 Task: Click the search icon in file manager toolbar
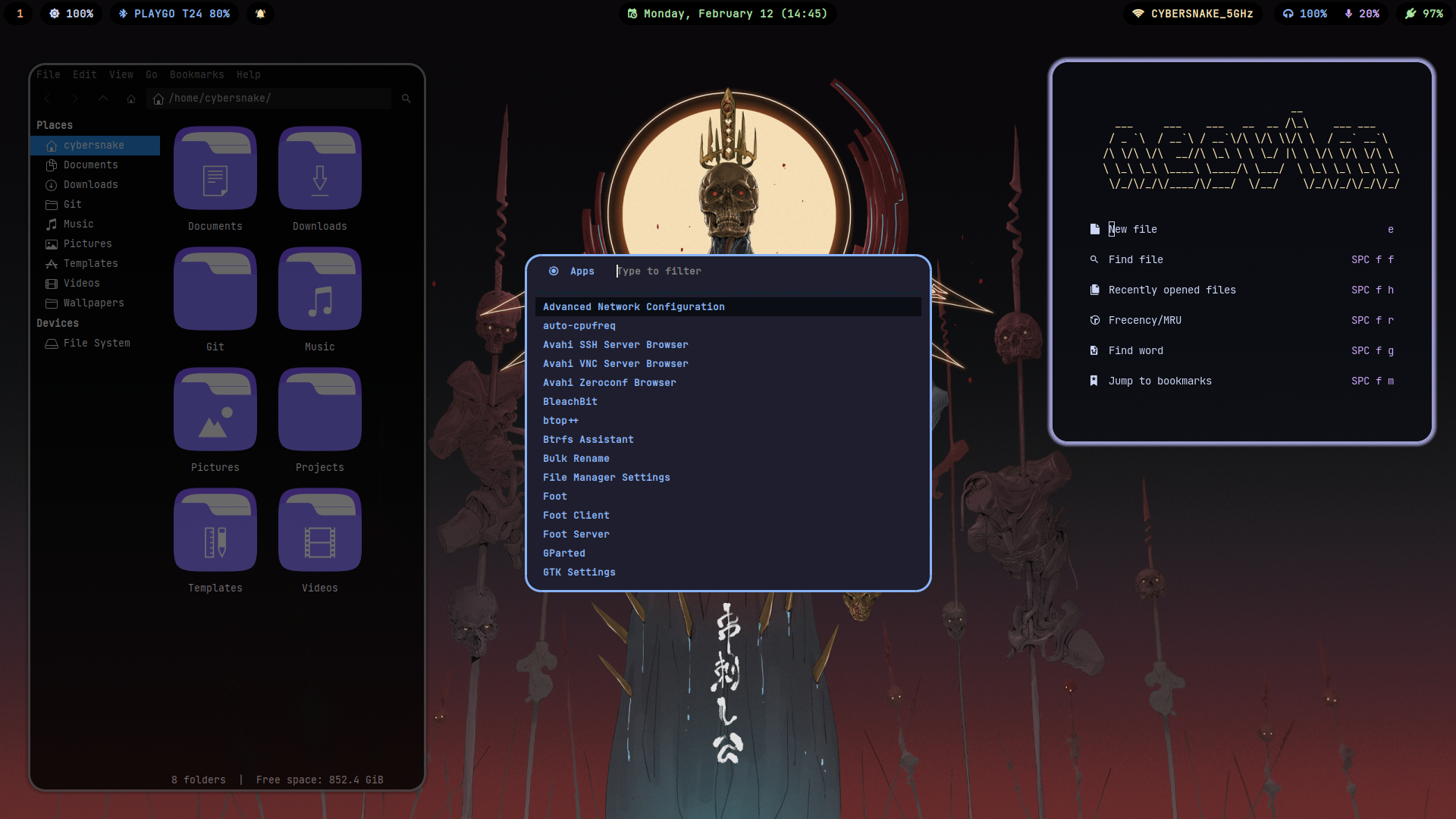pos(406,99)
